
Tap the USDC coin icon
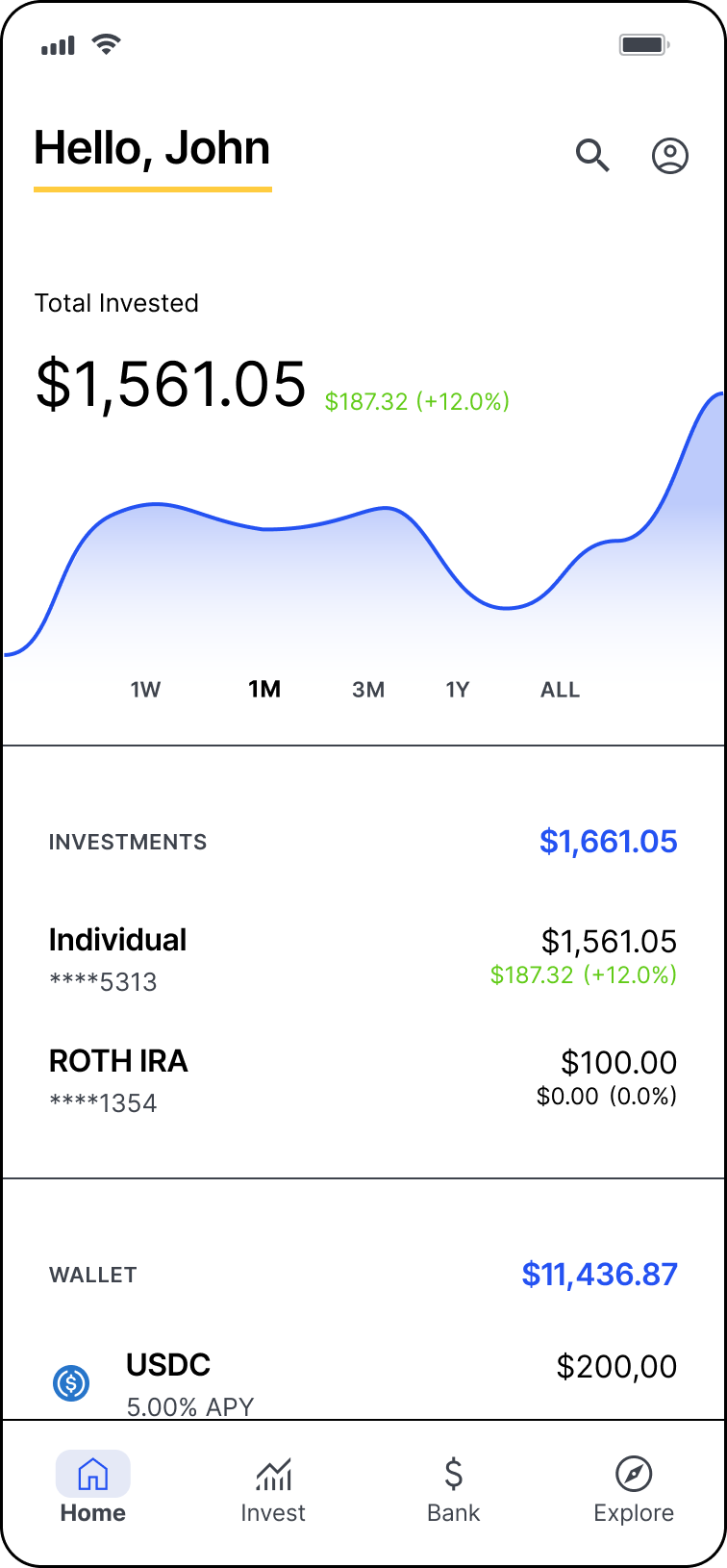71,1383
